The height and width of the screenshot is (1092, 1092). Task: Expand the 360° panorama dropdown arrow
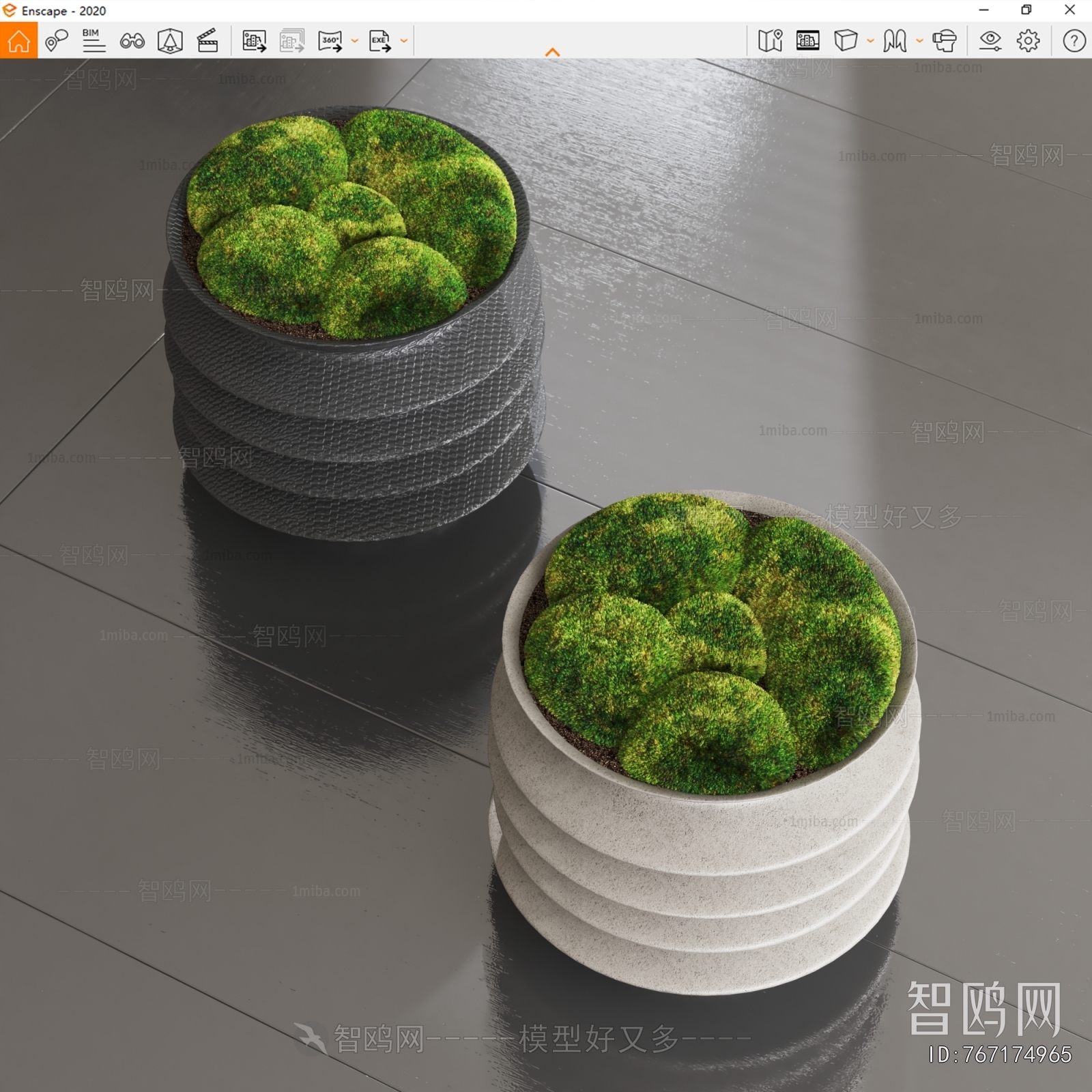pos(354,41)
